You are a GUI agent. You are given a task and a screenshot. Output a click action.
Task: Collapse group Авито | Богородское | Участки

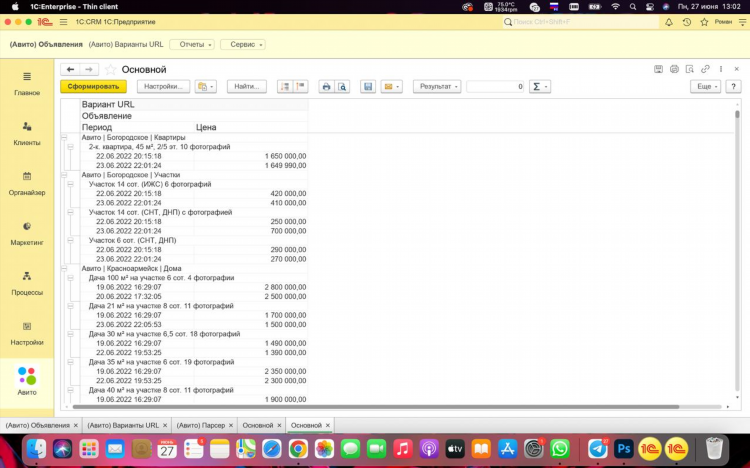coord(64,175)
